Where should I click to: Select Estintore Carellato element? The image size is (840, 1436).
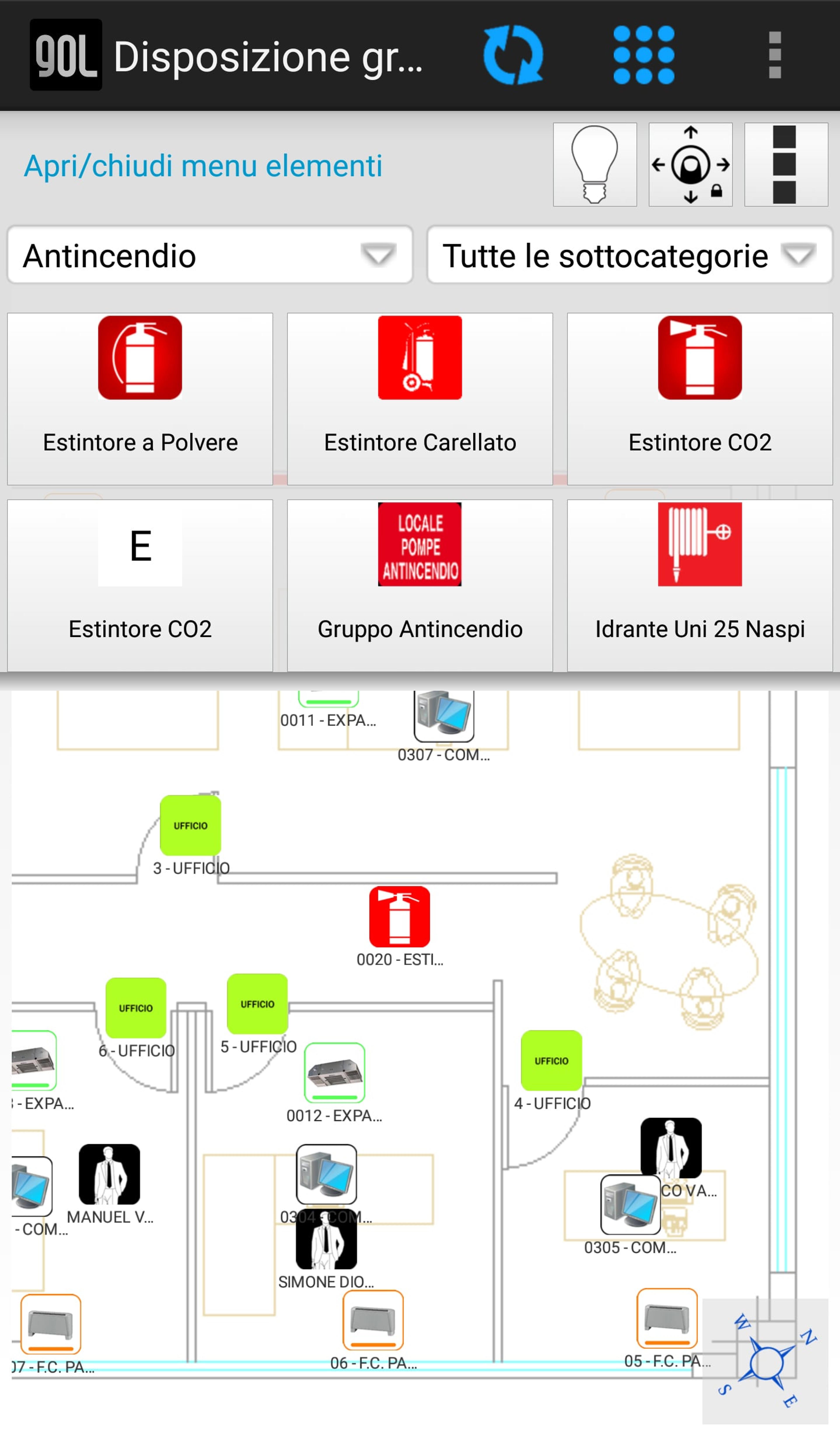(420, 399)
